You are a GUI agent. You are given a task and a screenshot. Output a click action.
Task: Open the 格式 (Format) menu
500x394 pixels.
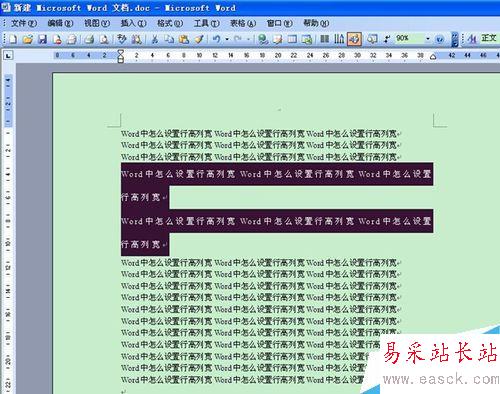point(170,23)
